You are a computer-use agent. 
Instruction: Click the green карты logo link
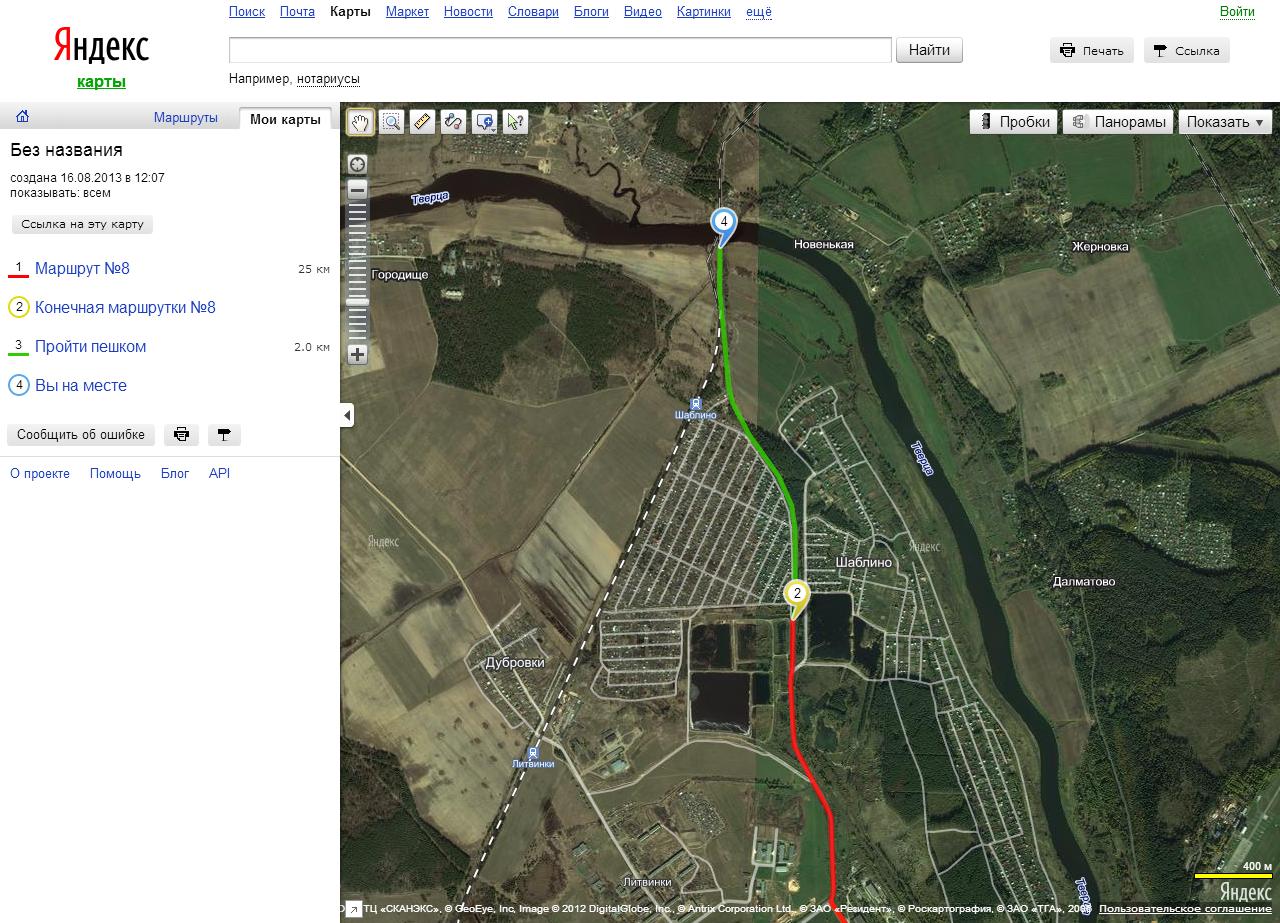pyautogui.click(x=101, y=82)
